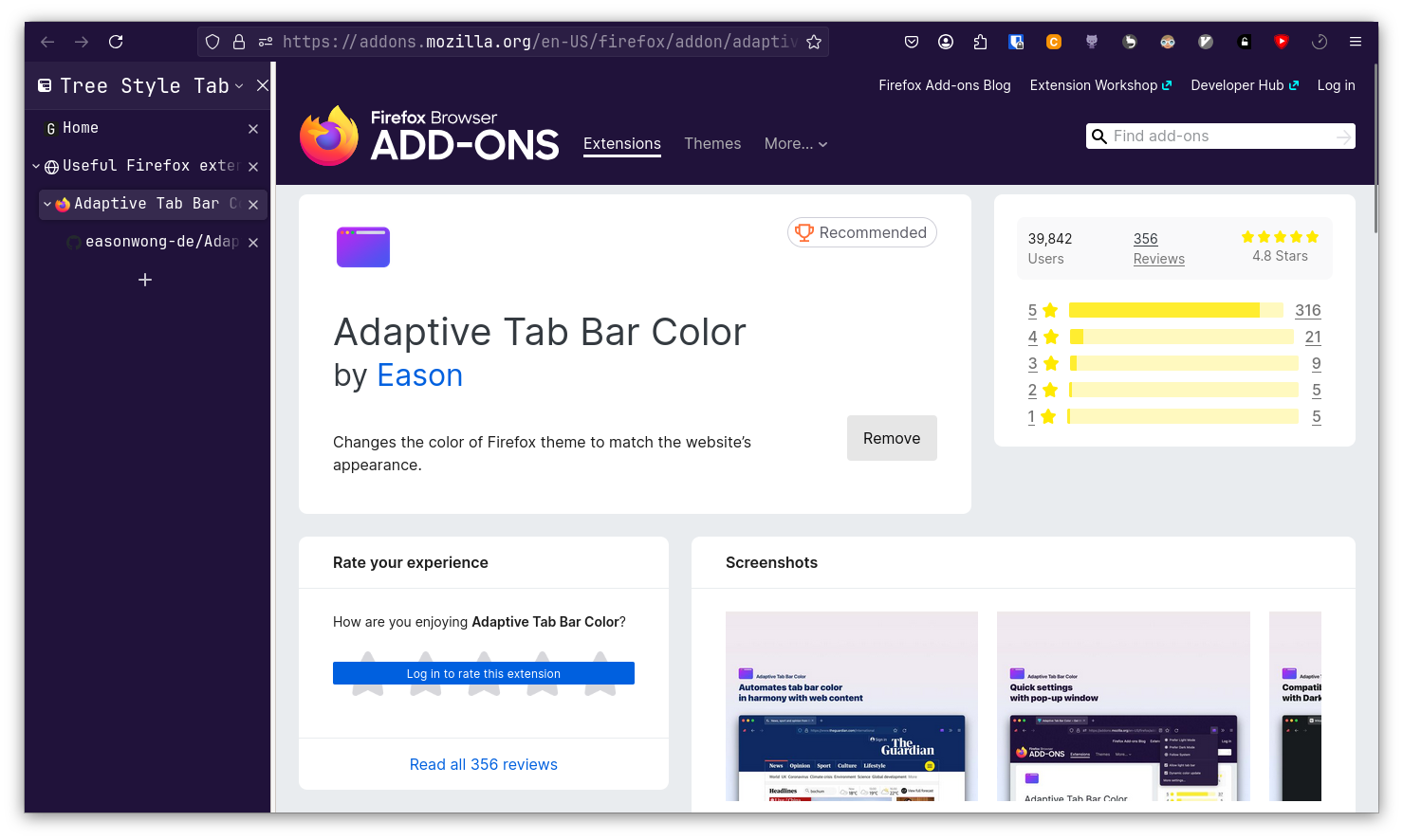The height and width of the screenshot is (840, 1403).
Task: Open the face with glasses extension icon
Action: point(1168,42)
